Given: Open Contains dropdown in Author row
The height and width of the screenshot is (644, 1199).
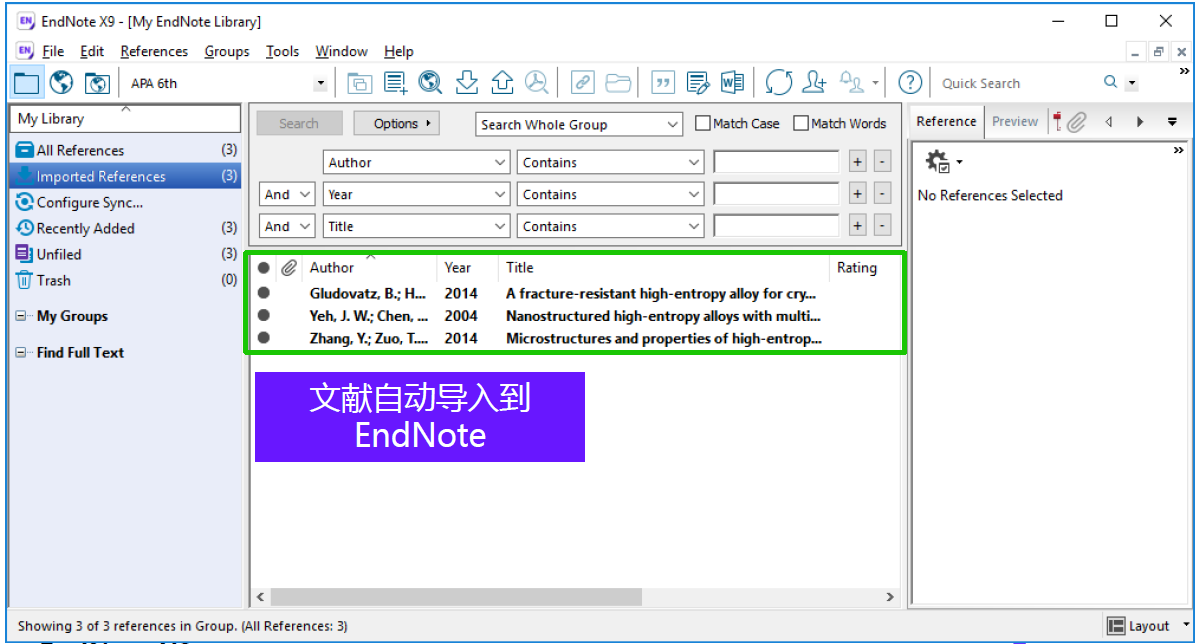Looking at the screenshot, I should pyautogui.click(x=610, y=162).
